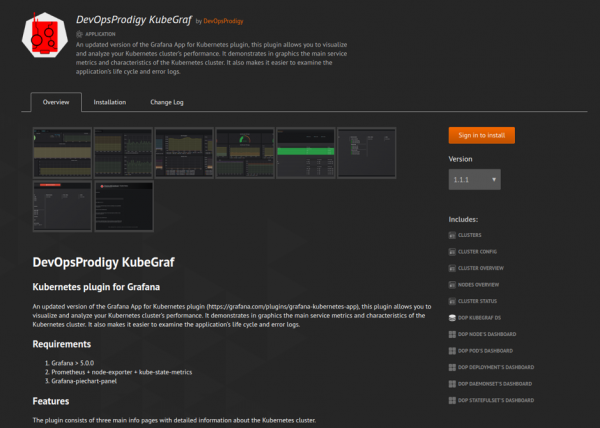Open the Change Log tab
The width and height of the screenshot is (600, 428).
coord(167,102)
